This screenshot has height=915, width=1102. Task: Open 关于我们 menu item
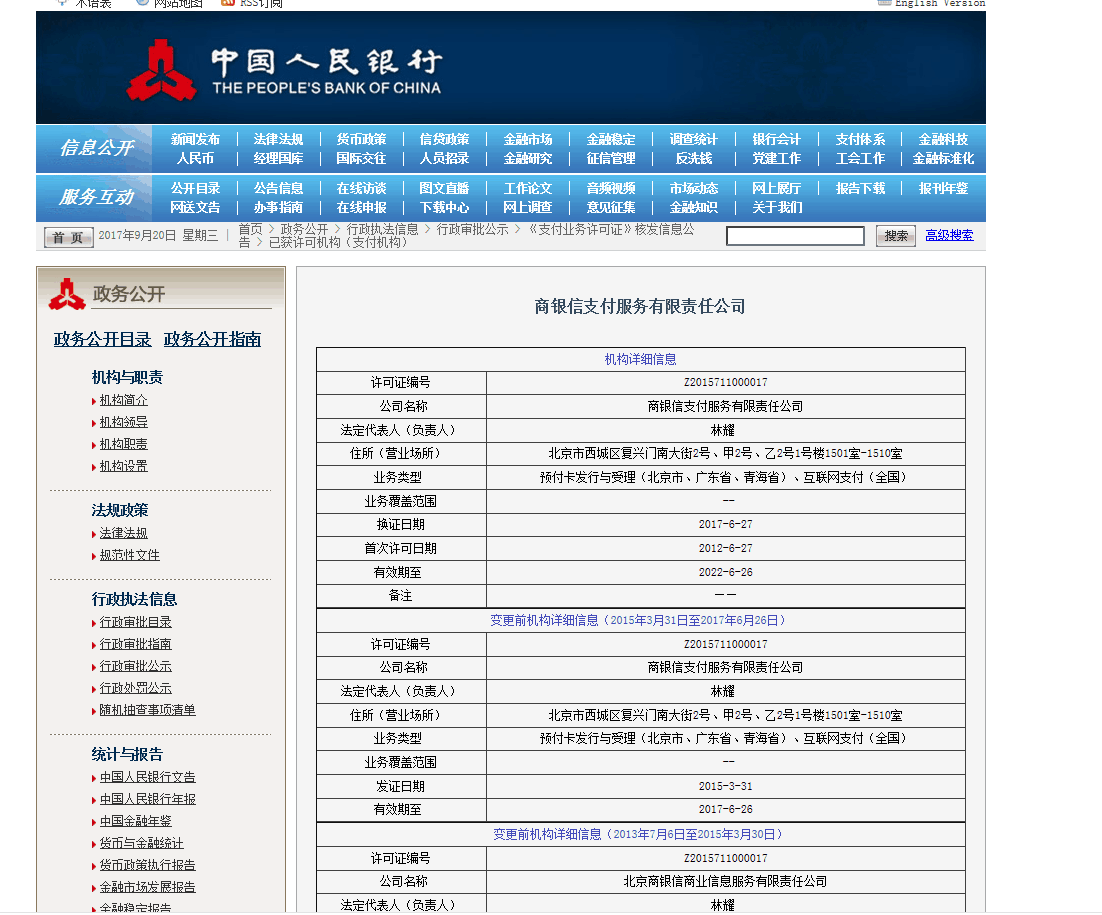(x=777, y=207)
